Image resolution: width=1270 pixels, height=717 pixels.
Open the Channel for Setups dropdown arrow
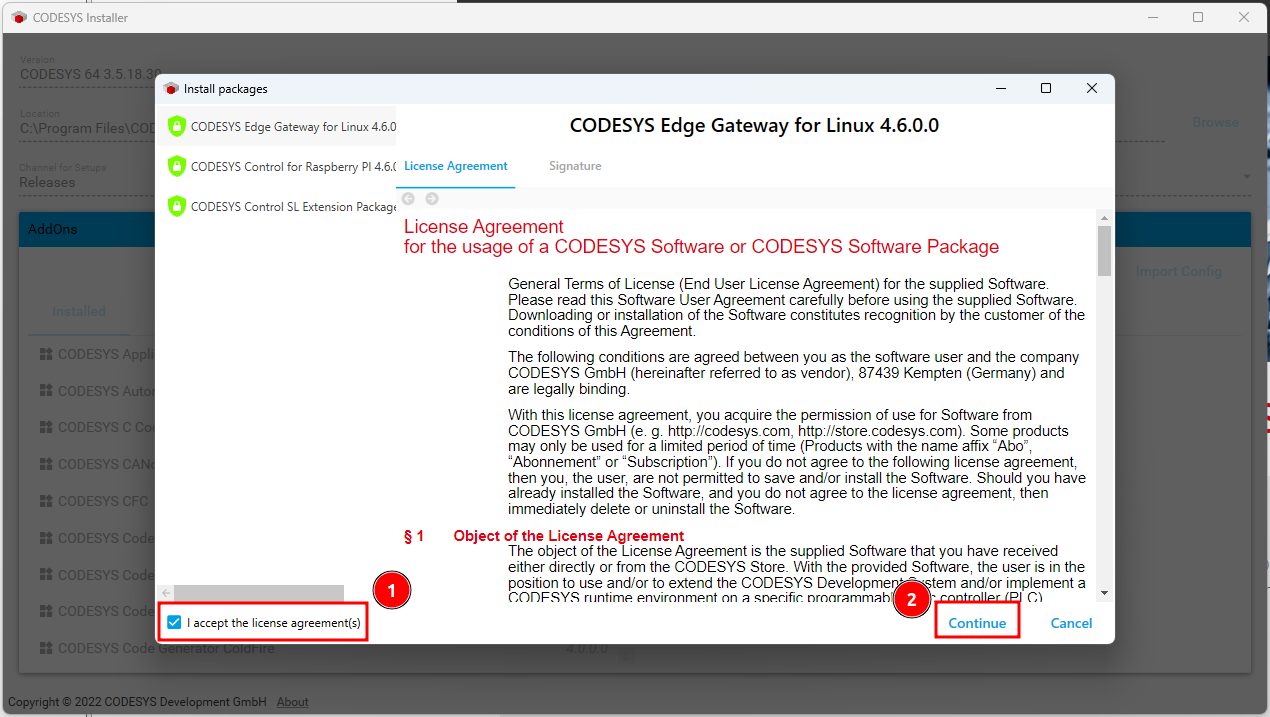tap(1247, 177)
